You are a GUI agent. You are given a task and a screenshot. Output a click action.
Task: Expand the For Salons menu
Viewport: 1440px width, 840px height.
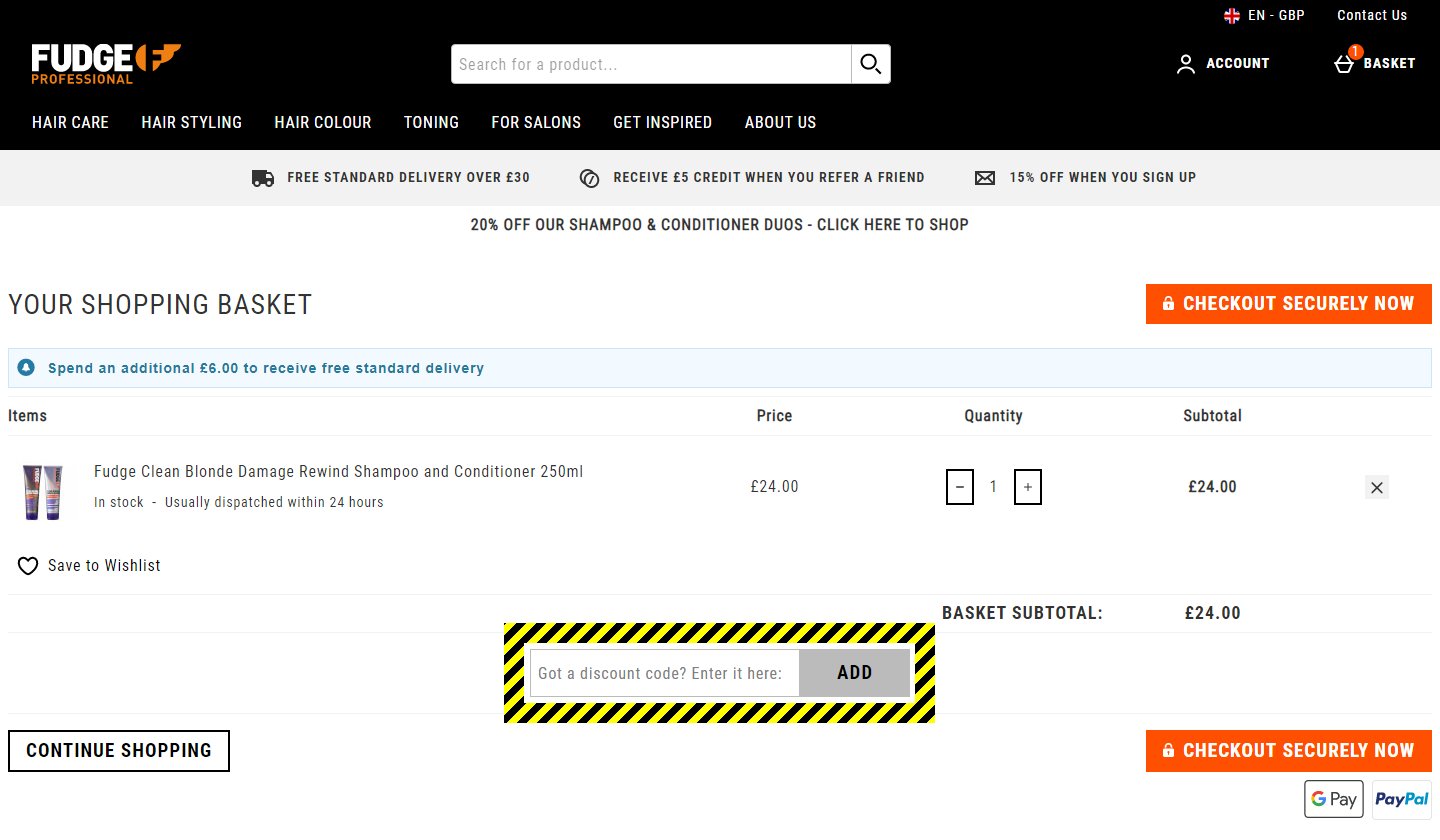tap(535, 122)
